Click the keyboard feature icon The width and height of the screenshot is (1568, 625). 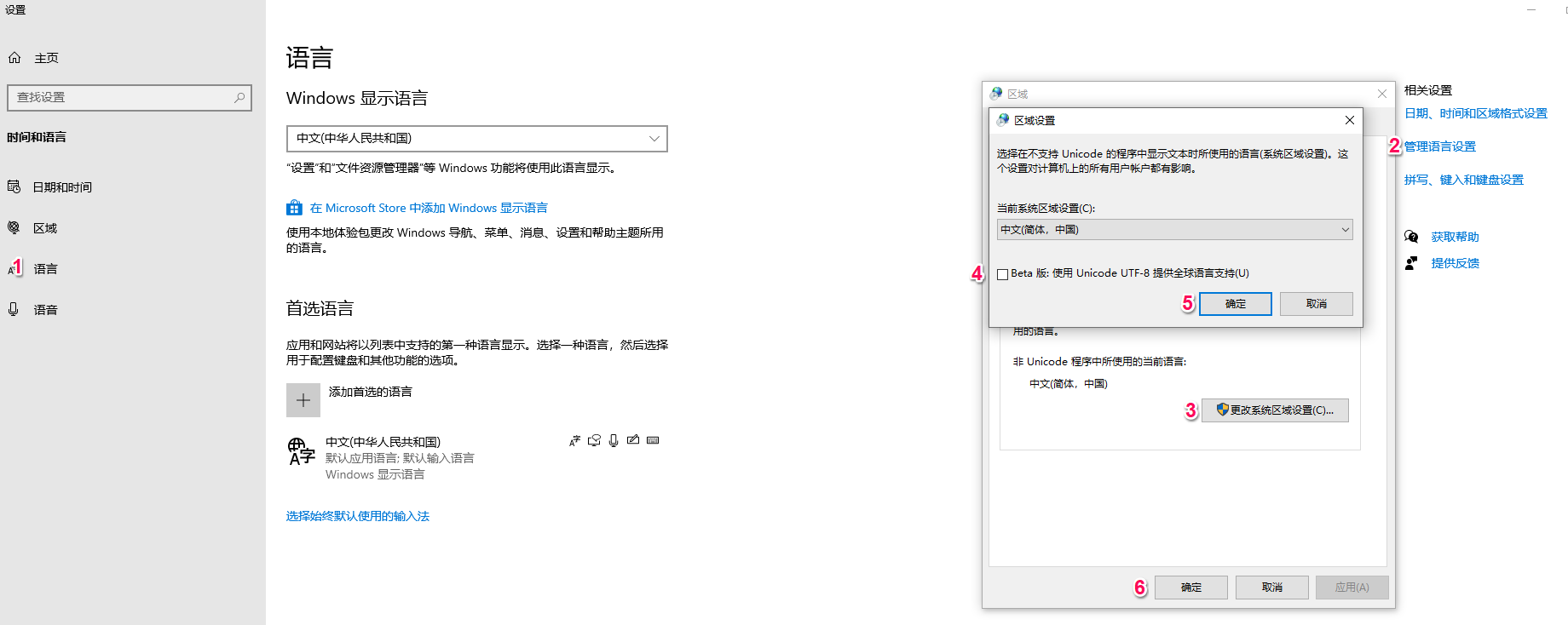click(653, 440)
